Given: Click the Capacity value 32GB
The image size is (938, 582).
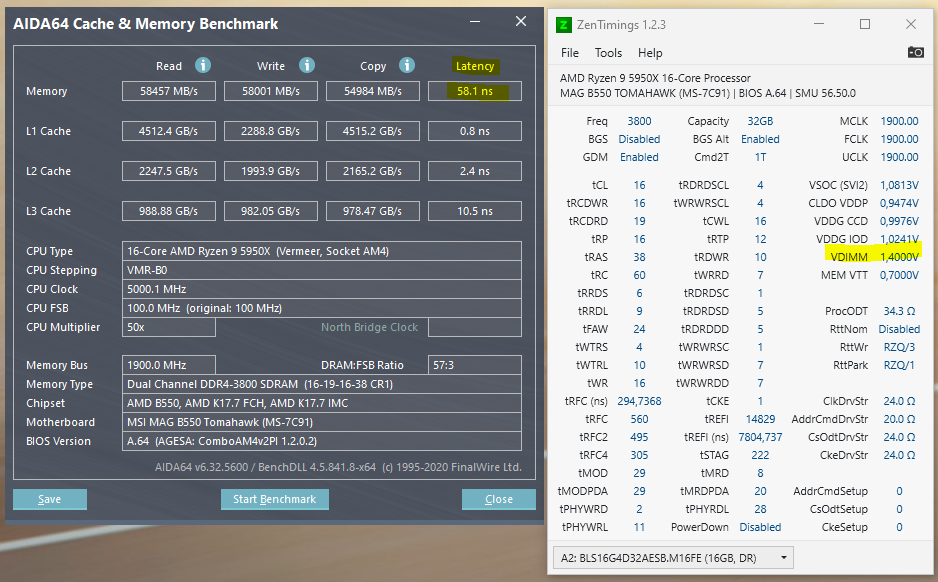Looking at the screenshot, I should tap(760, 121).
